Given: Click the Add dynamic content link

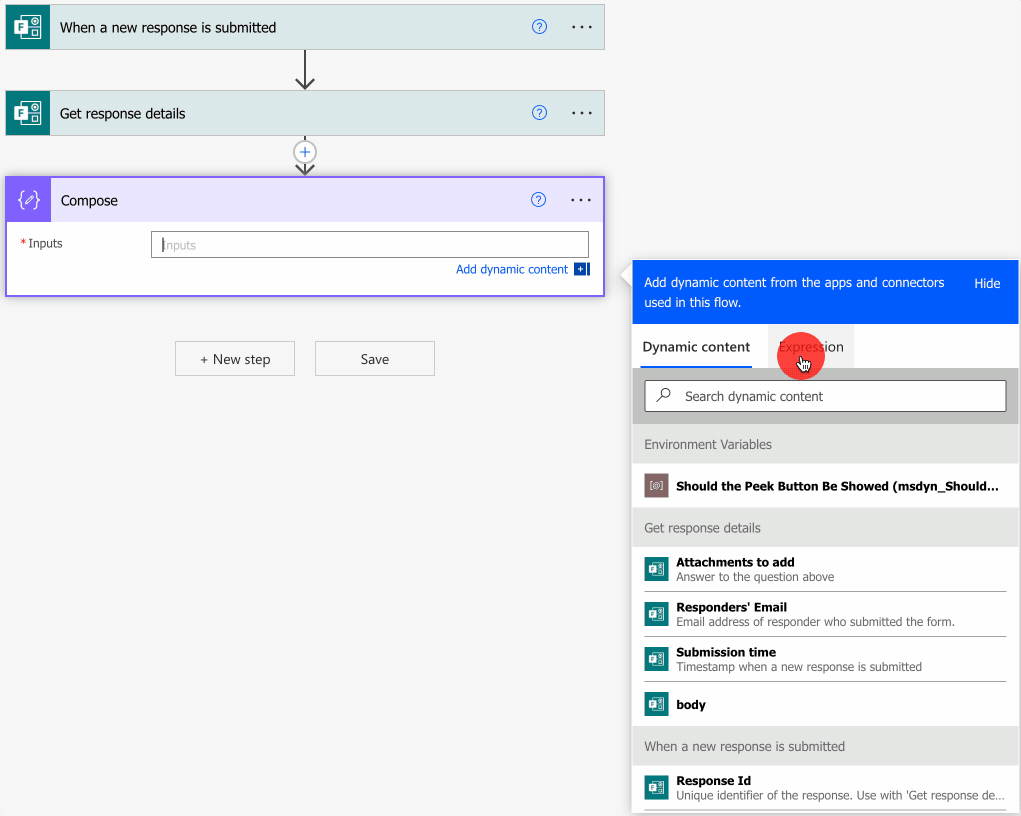Looking at the screenshot, I should point(512,269).
